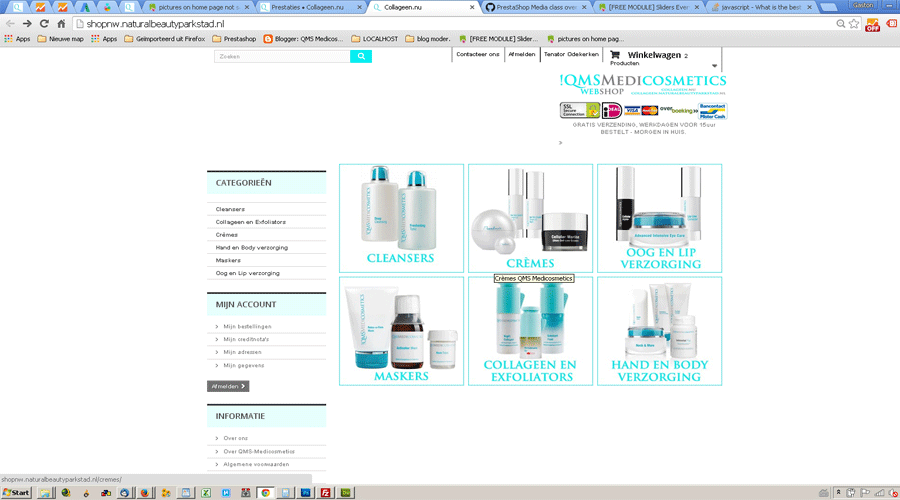Open the Crèmes sidebar category
Image resolution: width=900 pixels, height=500 pixels.
[226, 235]
